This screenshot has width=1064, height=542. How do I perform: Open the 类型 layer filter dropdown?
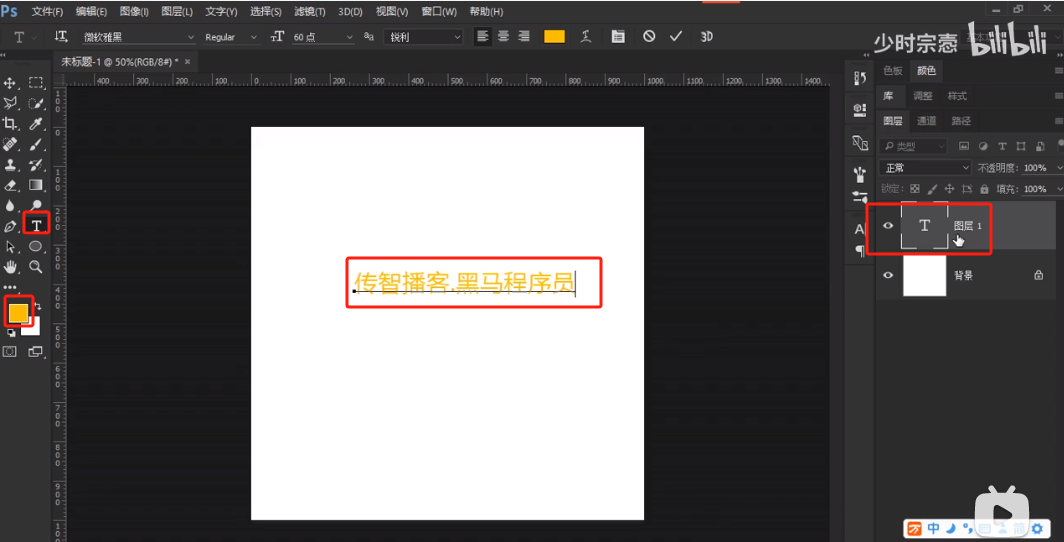pyautogui.click(x=913, y=146)
